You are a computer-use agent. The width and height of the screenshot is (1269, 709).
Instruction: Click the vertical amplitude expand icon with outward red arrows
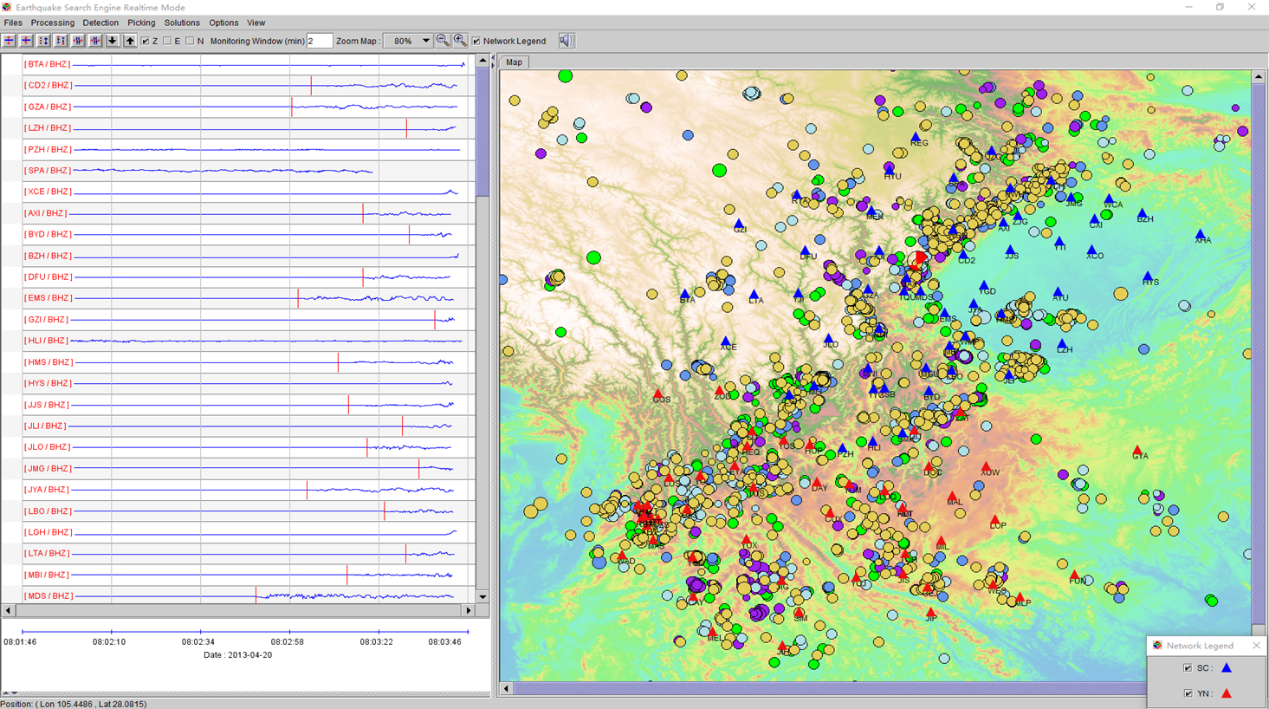[x=9, y=41]
